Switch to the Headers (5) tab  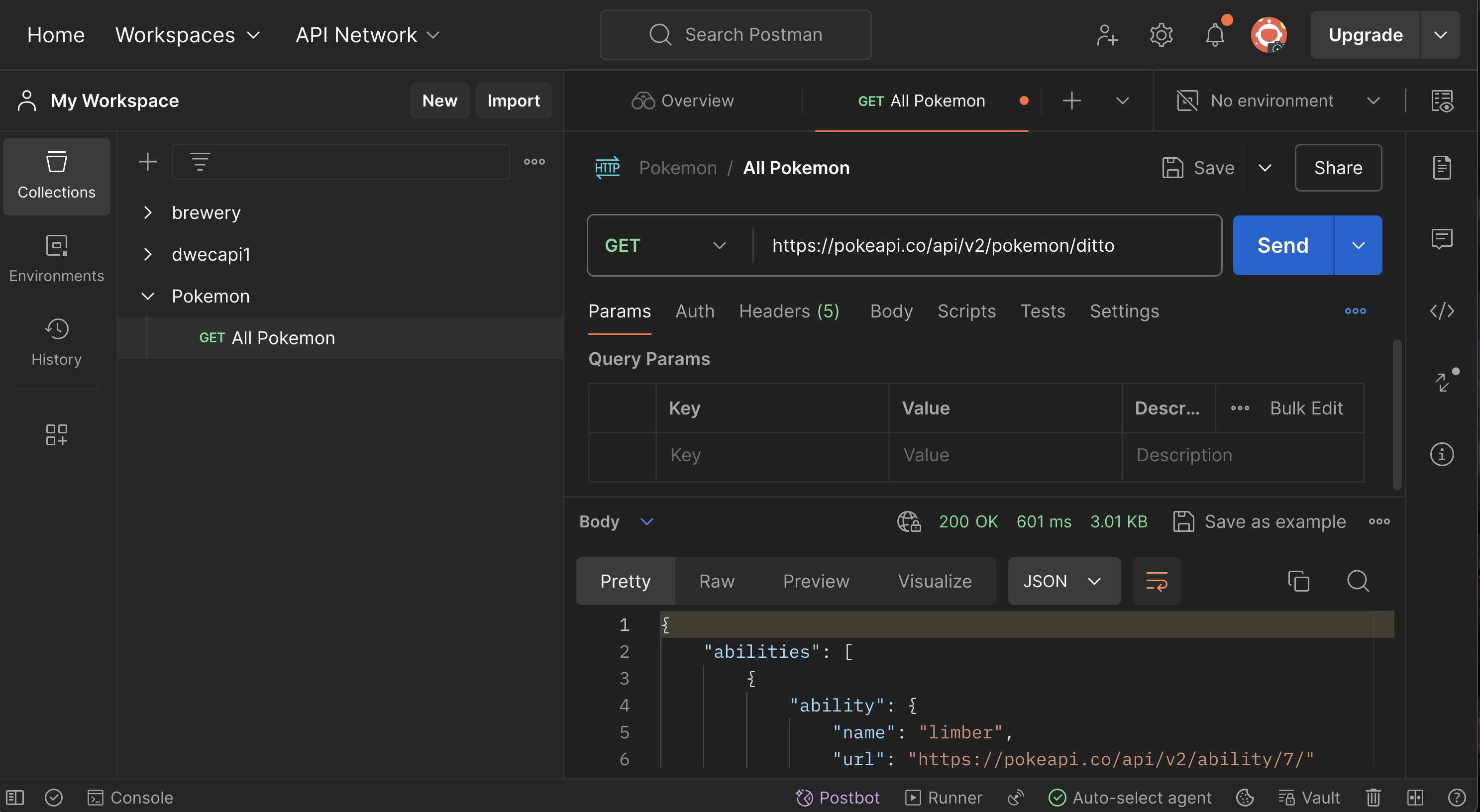(x=789, y=310)
